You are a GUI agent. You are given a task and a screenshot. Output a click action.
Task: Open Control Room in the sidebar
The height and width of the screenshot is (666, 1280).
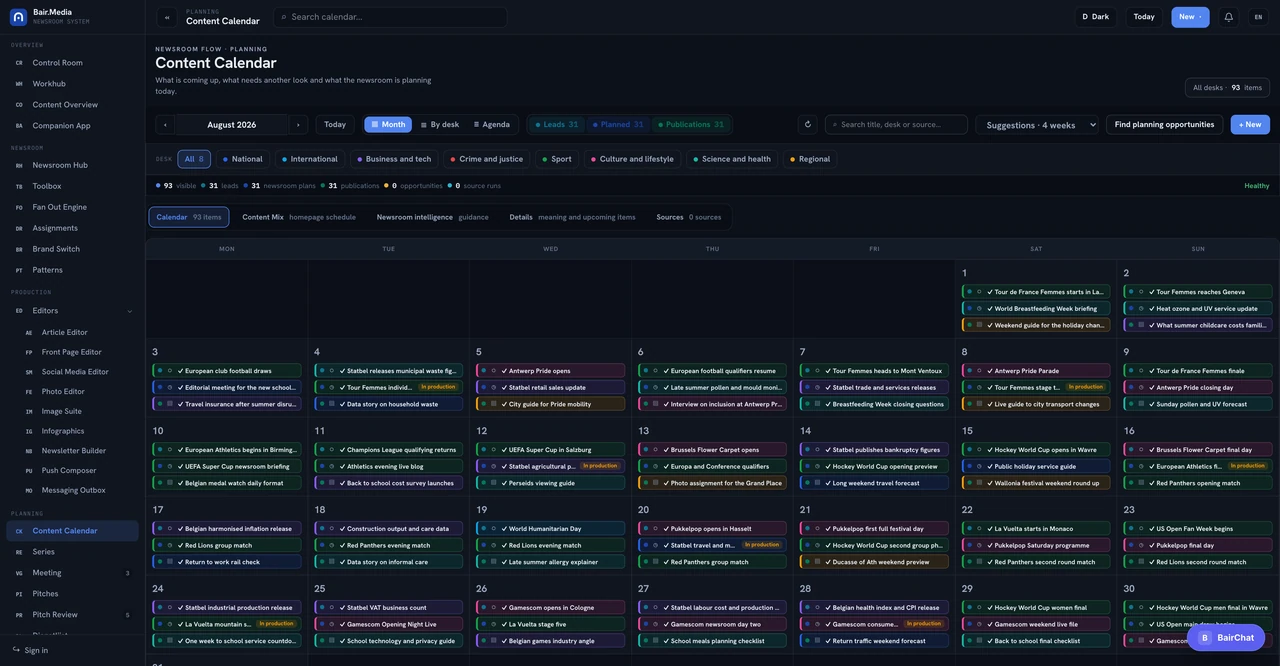(x=72, y=63)
